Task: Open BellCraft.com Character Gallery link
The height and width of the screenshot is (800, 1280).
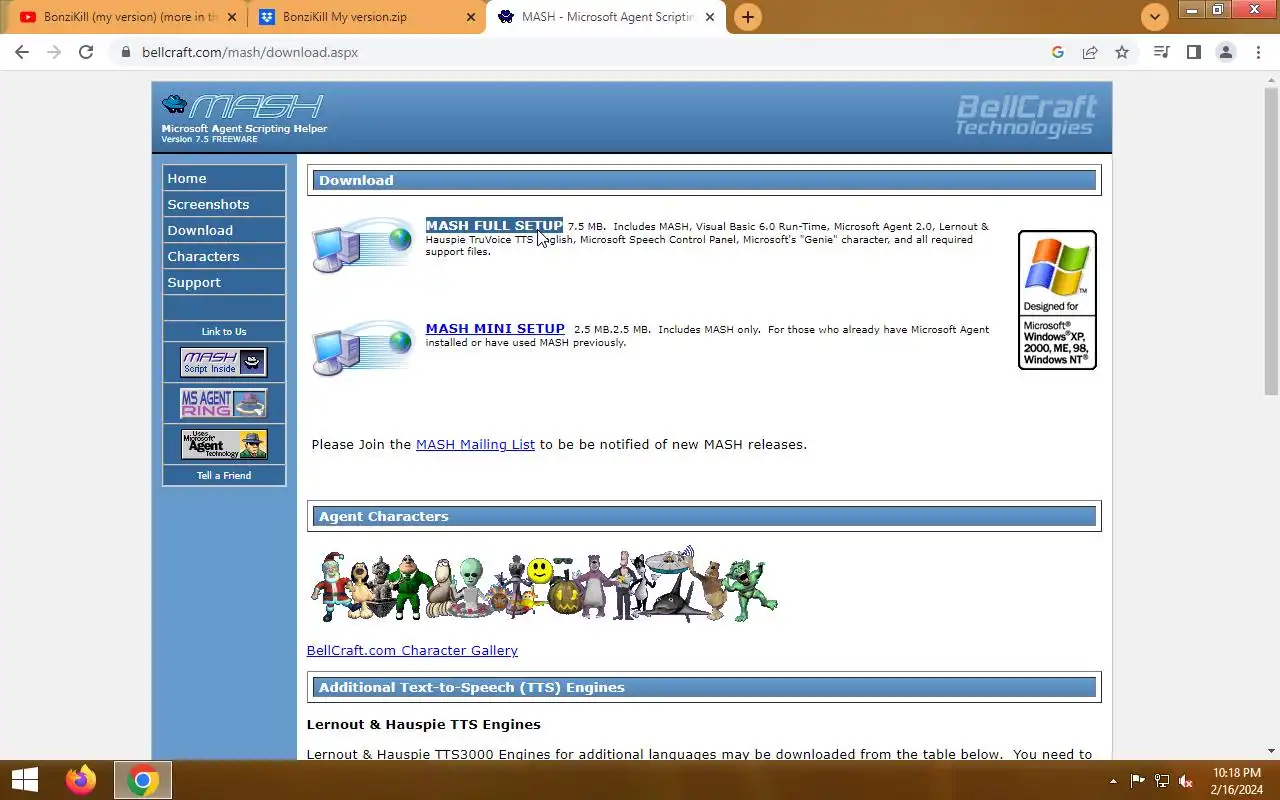Action: tap(412, 650)
